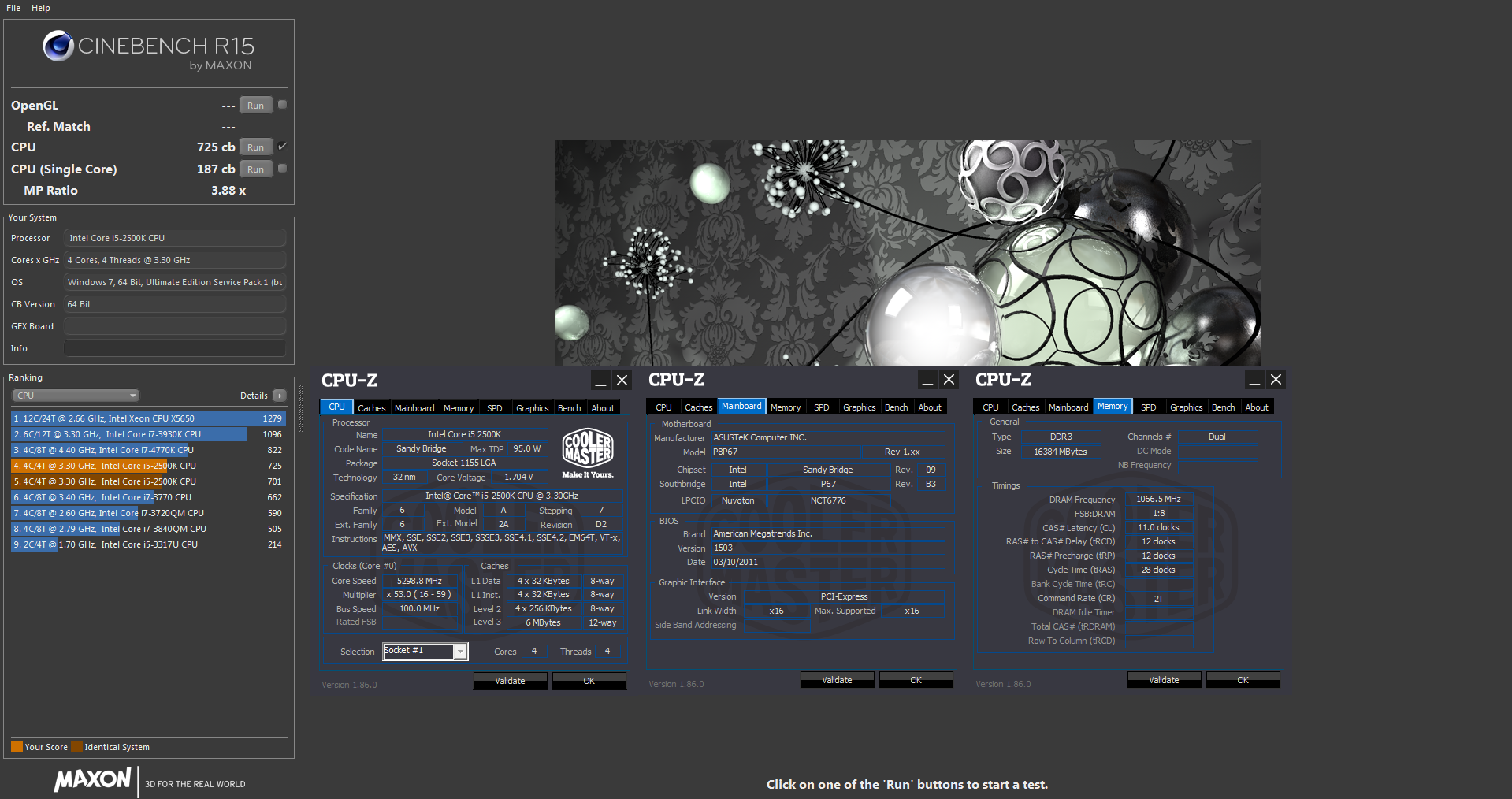
Task: Click the 1066.5 MHz DRAM Frequency value
Action: coord(1158,499)
